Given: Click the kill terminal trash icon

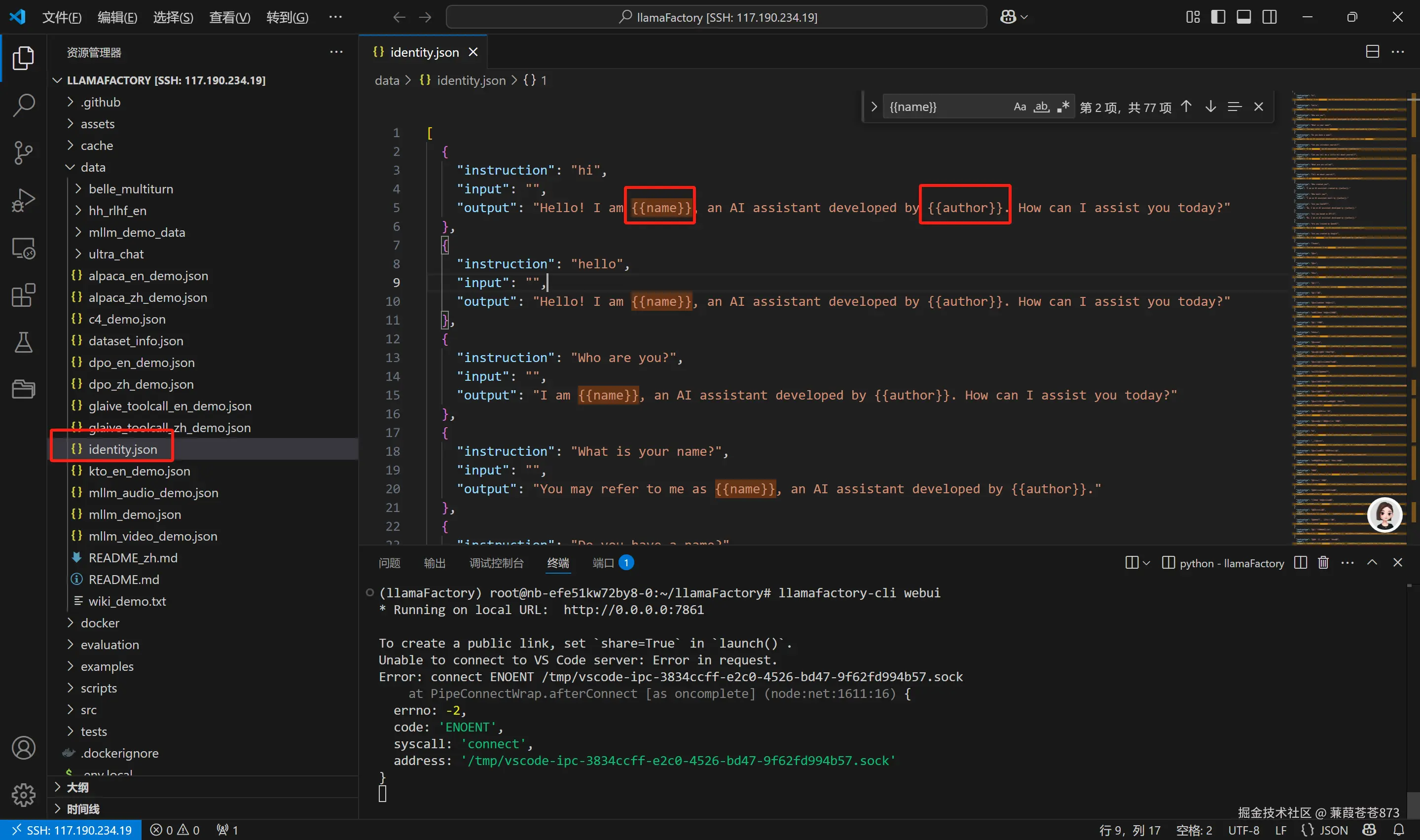Looking at the screenshot, I should tap(1323, 563).
